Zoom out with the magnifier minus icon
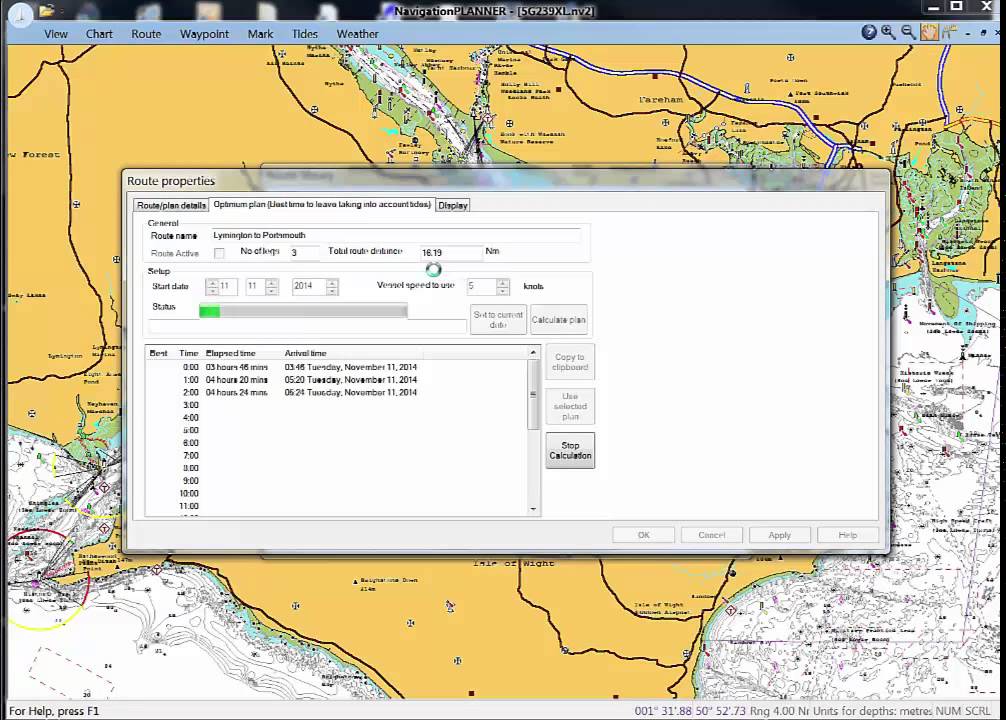 [x=908, y=32]
